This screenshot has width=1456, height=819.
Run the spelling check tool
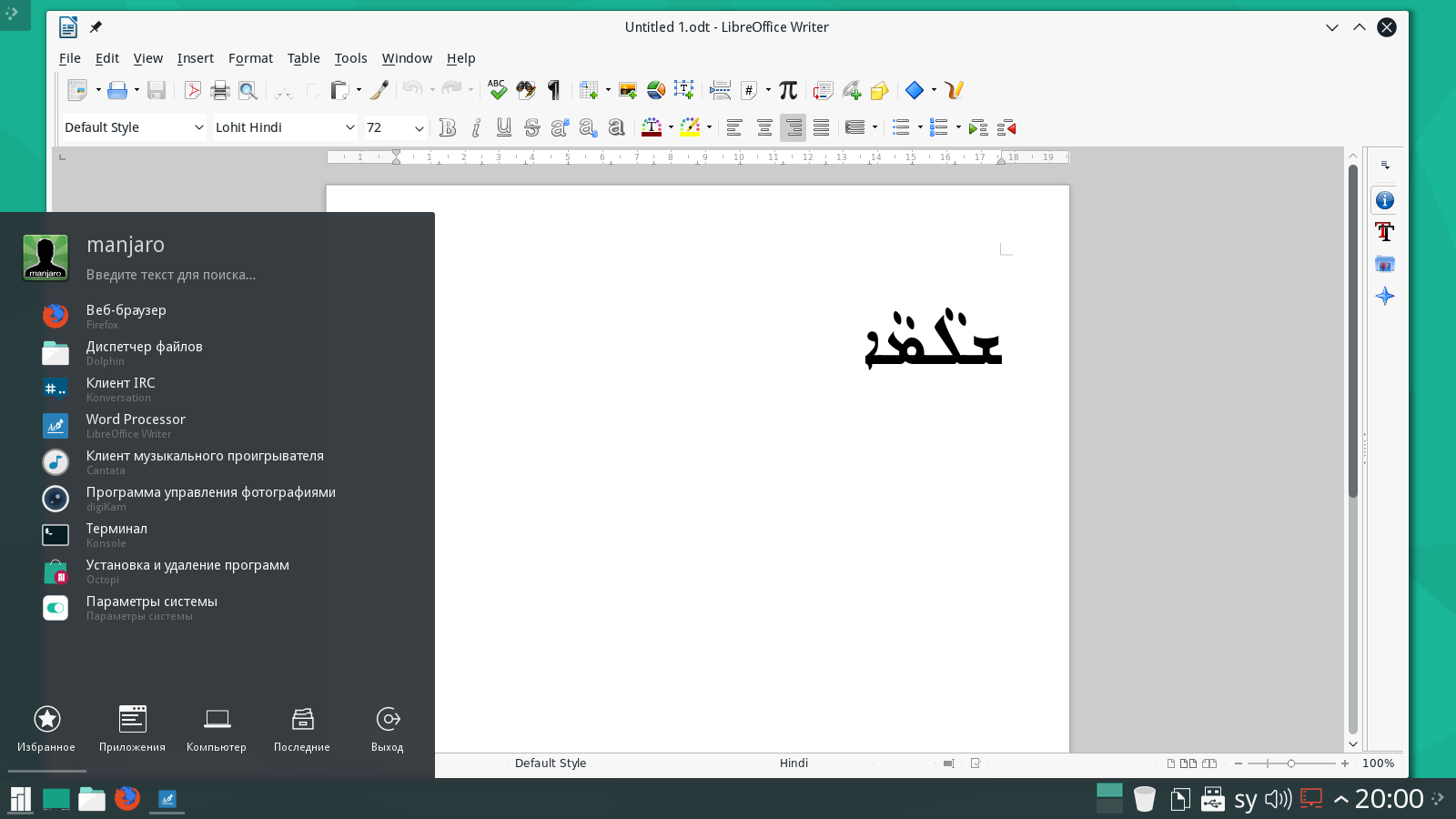[497, 90]
